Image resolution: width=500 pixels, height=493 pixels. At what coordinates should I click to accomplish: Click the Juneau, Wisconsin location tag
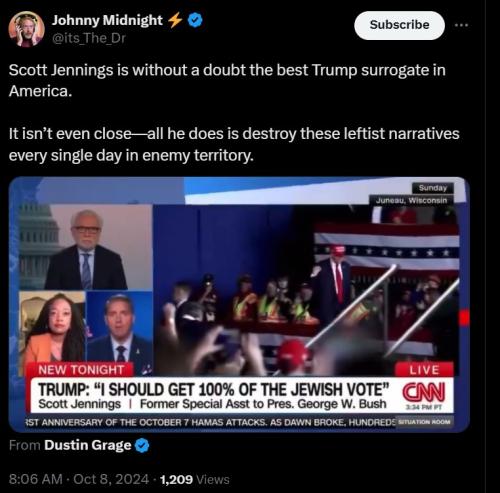(411, 200)
